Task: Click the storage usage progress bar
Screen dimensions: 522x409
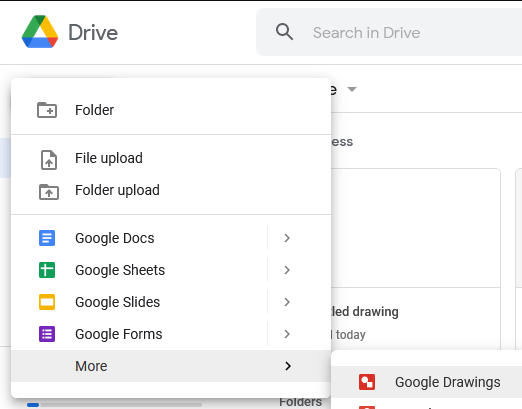Action: pos(114,405)
